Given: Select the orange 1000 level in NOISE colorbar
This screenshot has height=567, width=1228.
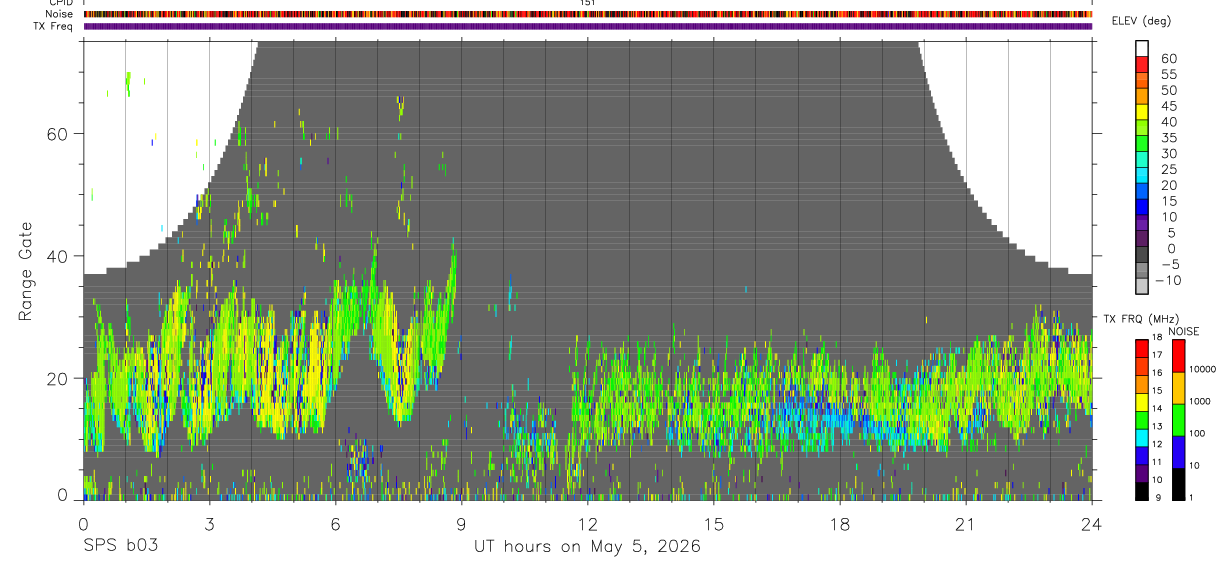Looking at the screenshot, I should [1178, 388].
